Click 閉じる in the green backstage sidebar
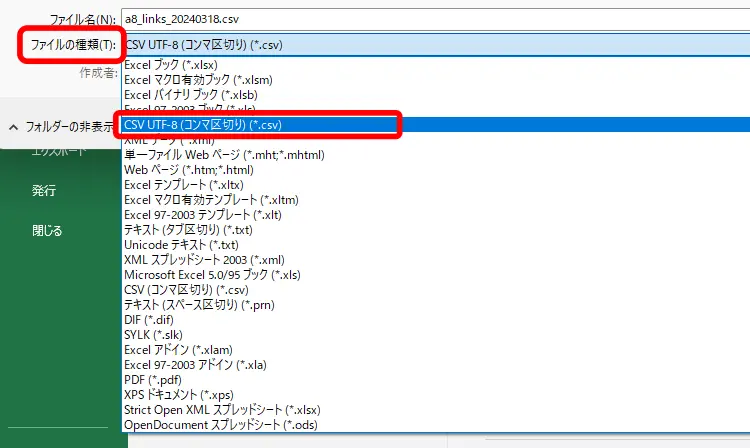The height and width of the screenshot is (448, 750). [47, 230]
